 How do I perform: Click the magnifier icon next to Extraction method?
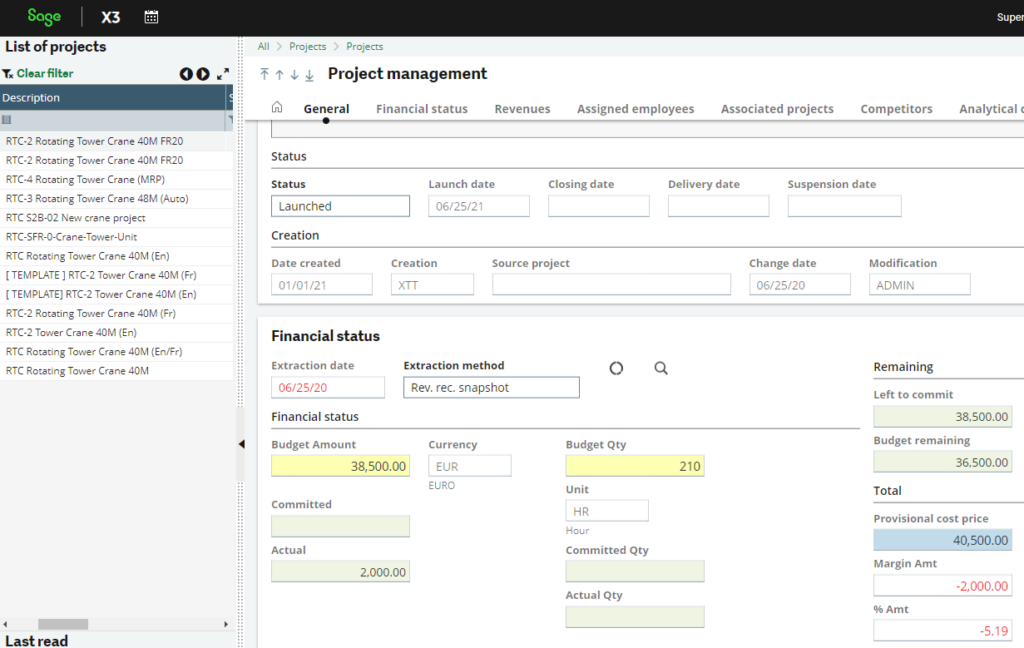pos(661,368)
